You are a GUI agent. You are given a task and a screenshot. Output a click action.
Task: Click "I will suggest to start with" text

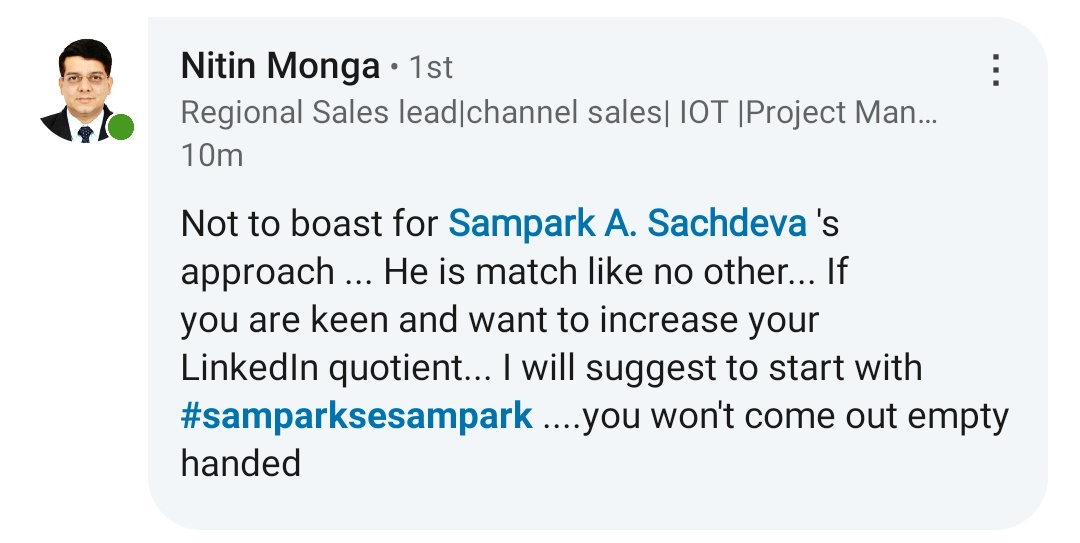click(712, 368)
